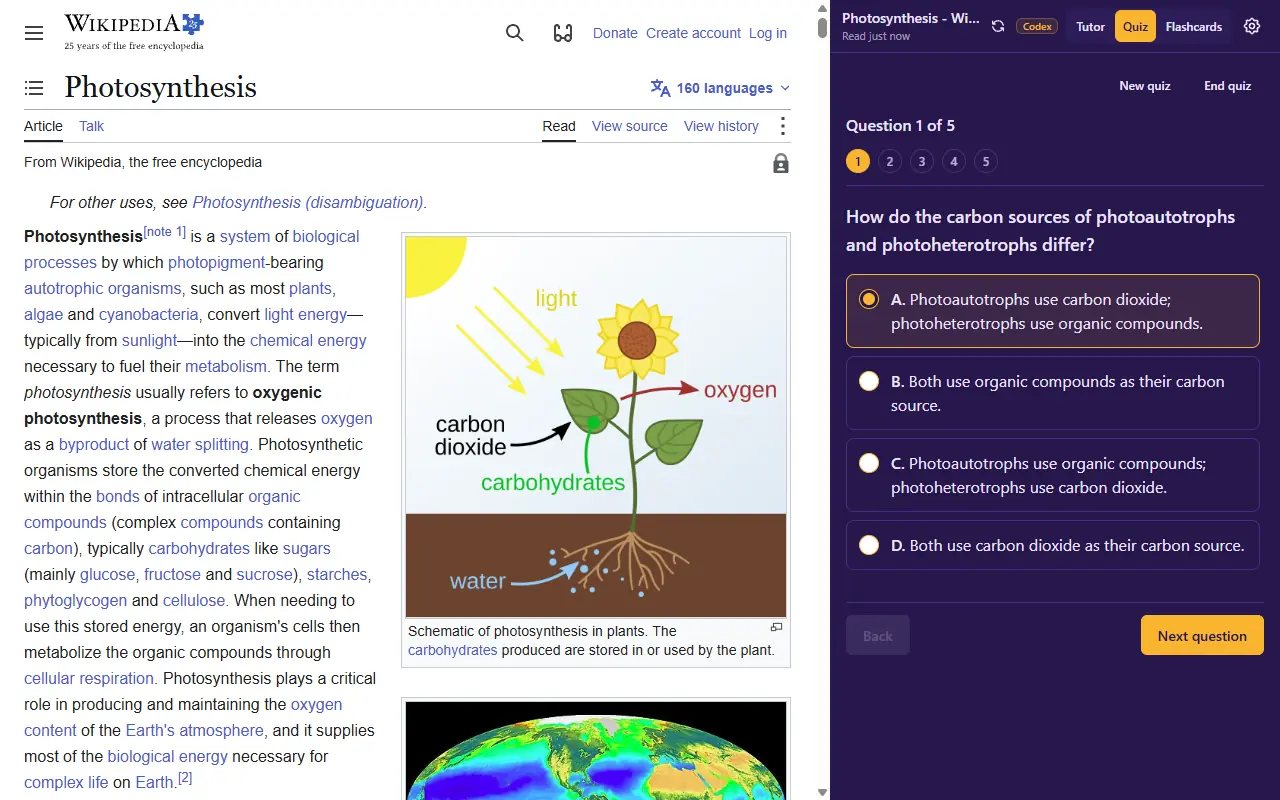Click End quiz

click(1227, 86)
